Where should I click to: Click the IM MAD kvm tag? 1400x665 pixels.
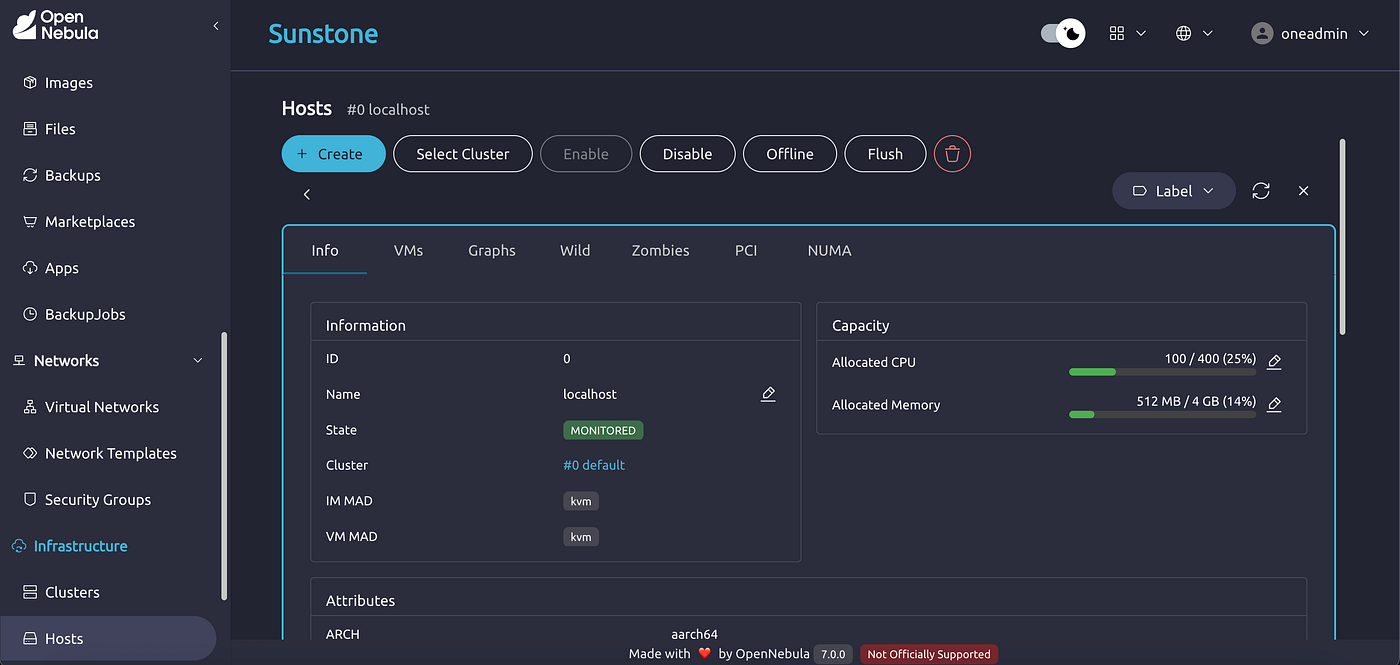(581, 501)
